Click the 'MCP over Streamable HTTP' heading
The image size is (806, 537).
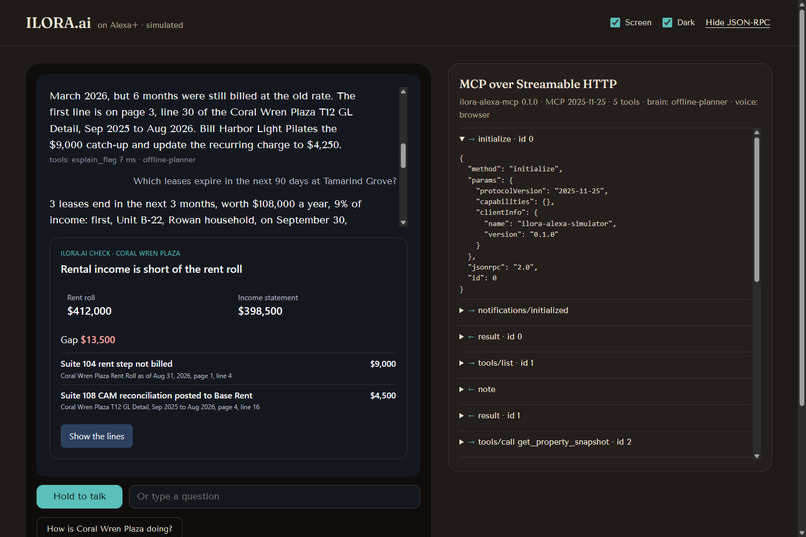(x=538, y=84)
